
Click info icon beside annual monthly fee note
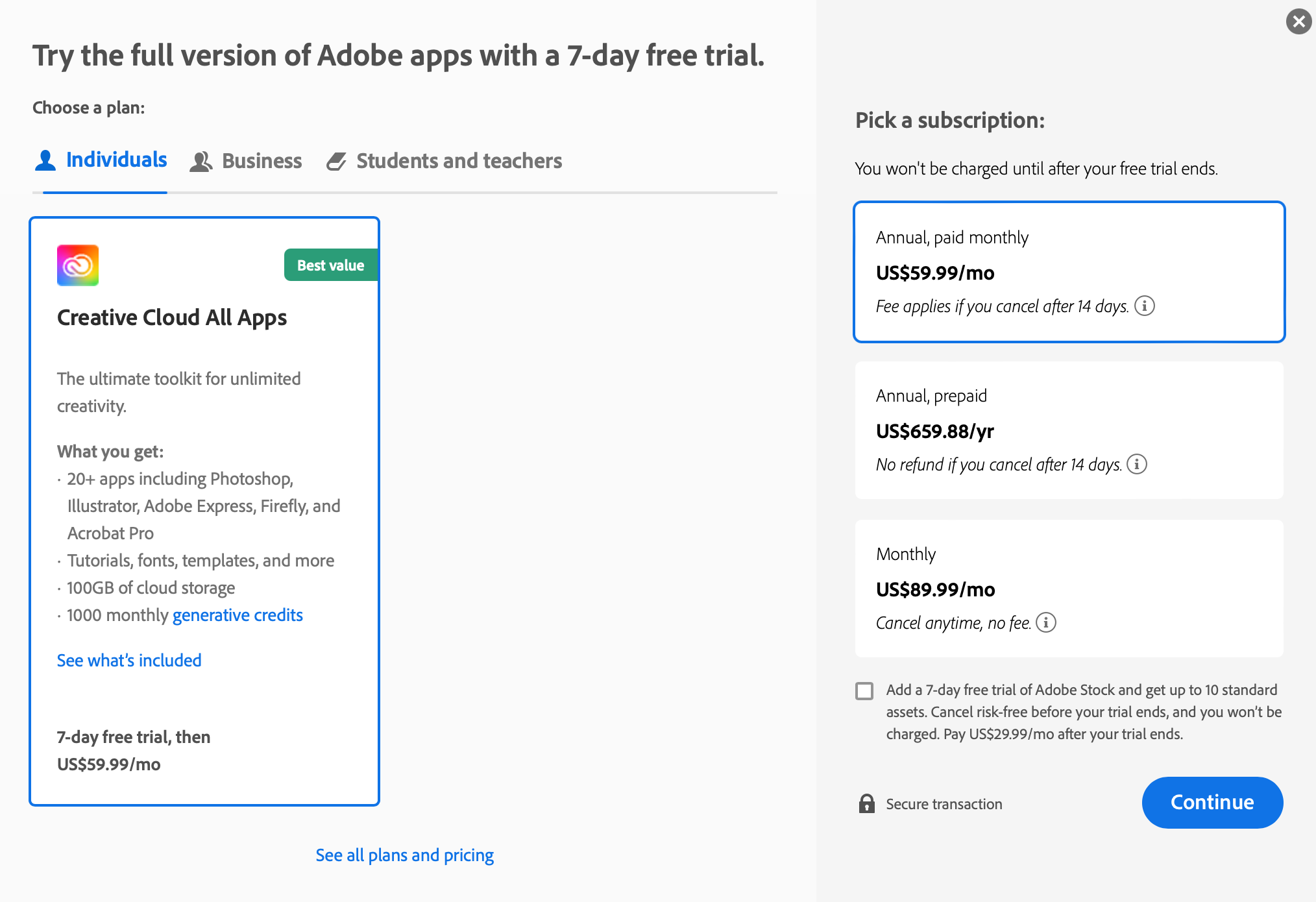point(1145,306)
